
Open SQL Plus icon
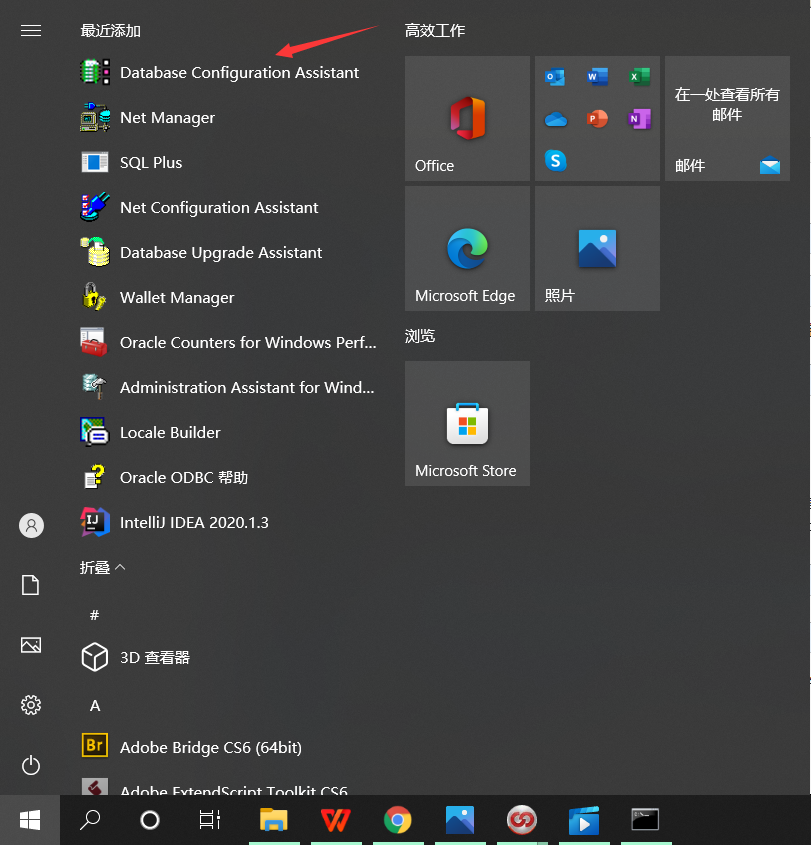click(x=95, y=162)
